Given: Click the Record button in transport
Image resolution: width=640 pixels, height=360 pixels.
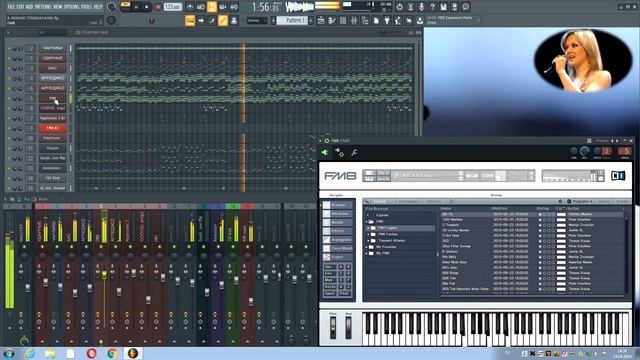Looking at the screenshot, I should 158,7.
